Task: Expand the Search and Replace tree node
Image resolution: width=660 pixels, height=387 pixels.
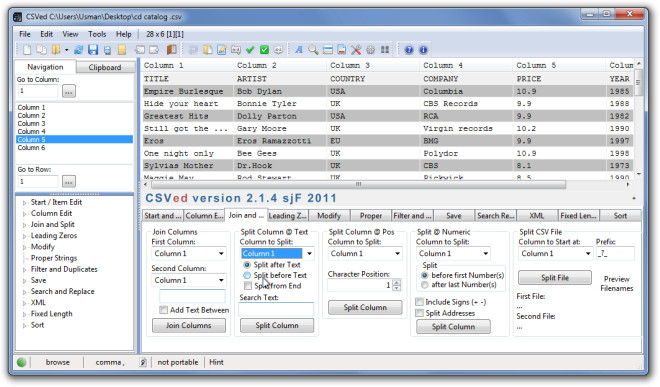Action: point(24,292)
